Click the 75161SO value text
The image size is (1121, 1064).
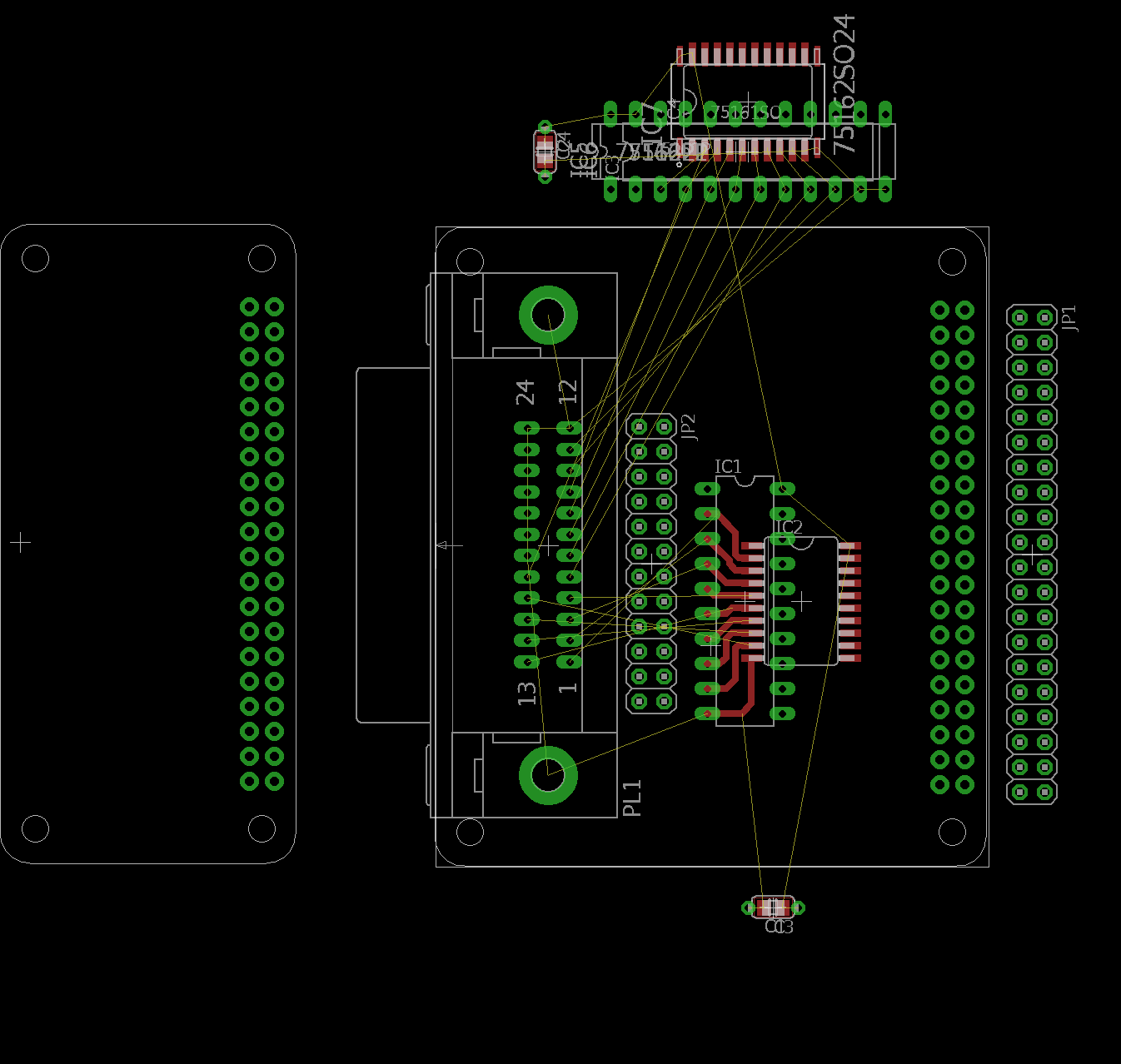click(745, 112)
